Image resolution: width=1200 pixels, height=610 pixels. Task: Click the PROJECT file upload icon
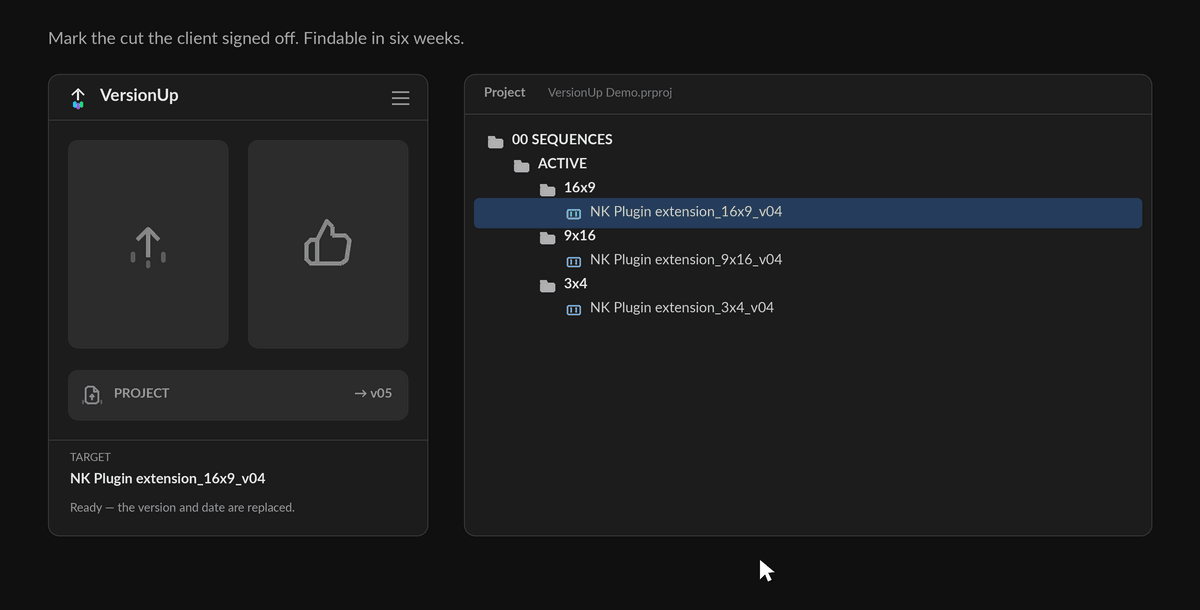click(x=91, y=394)
